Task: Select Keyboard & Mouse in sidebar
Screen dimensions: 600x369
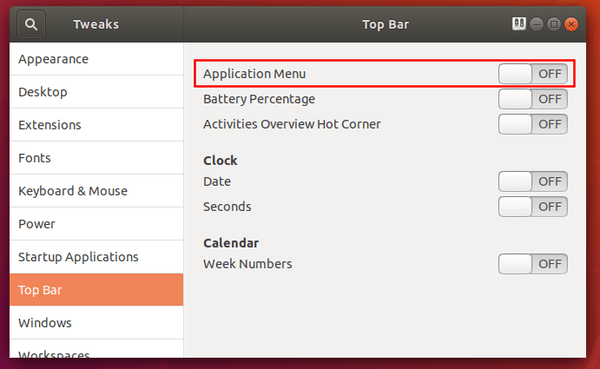Action: click(x=96, y=191)
